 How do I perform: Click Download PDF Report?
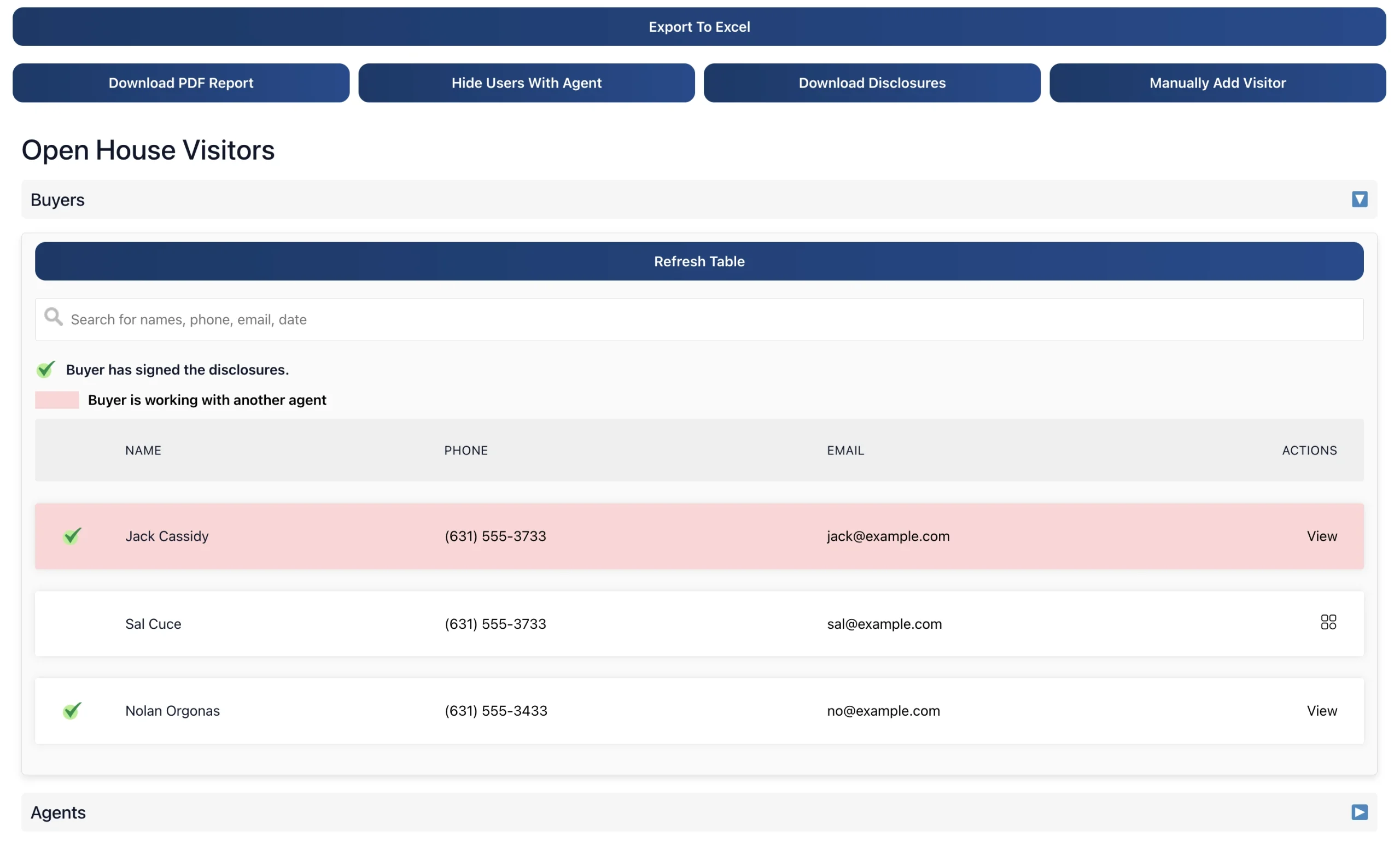pyautogui.click(x=180, y=83)
